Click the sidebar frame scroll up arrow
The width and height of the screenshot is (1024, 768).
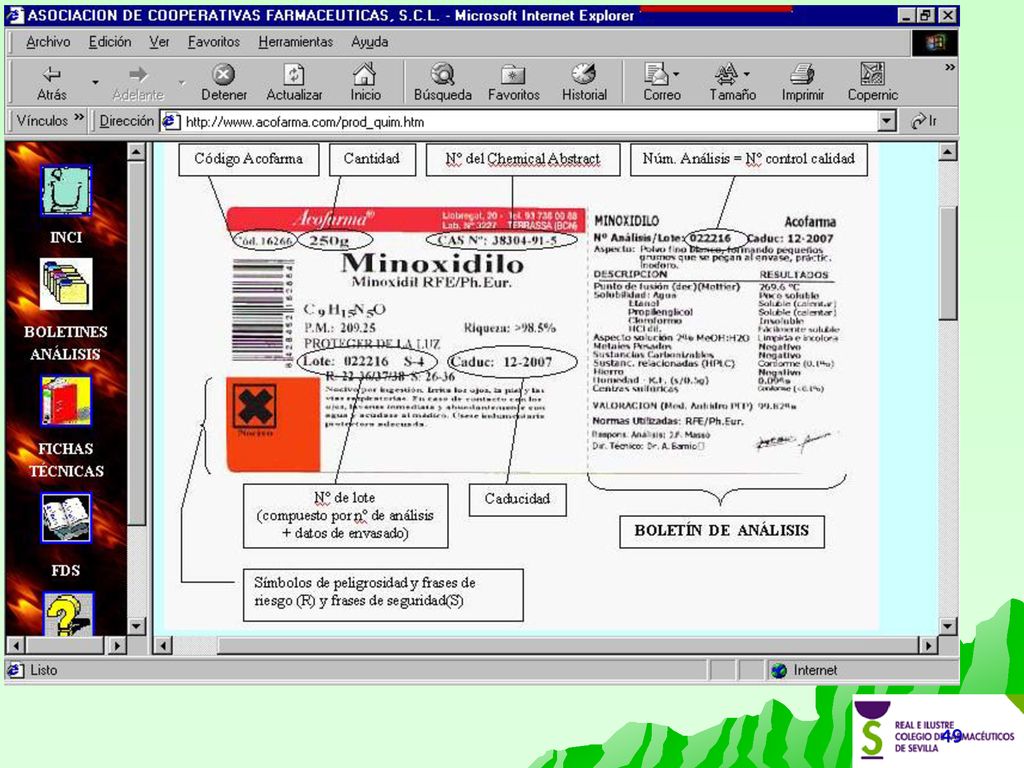(136, 152)
